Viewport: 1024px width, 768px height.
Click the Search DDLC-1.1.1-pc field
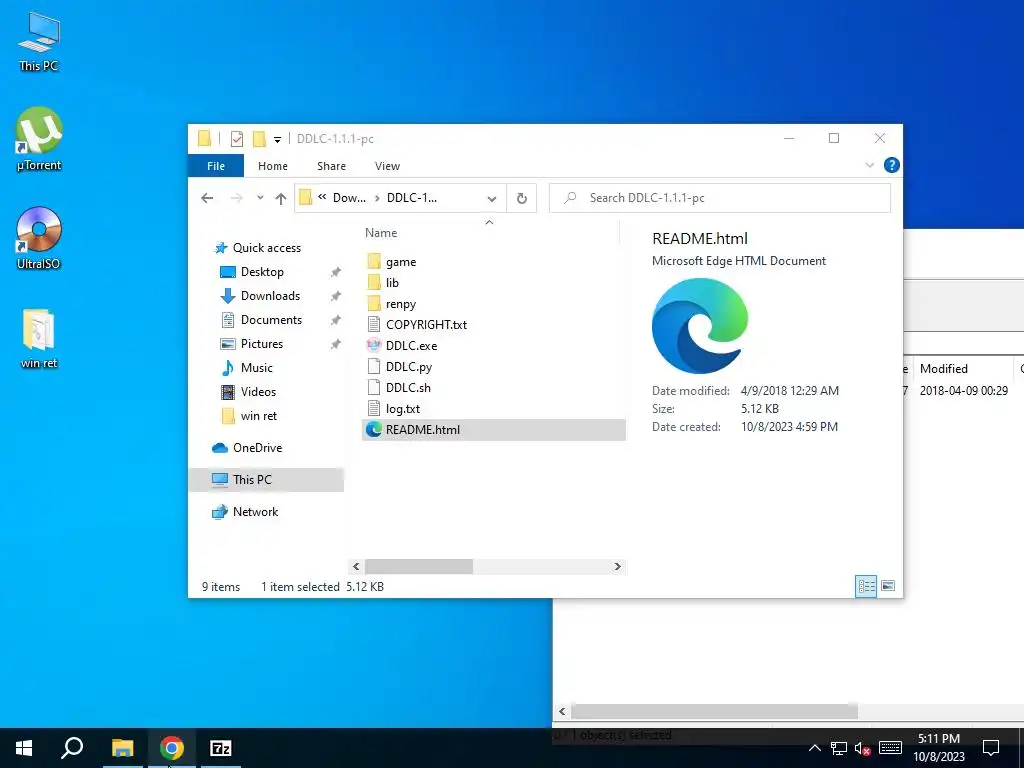tap(720, 198)
